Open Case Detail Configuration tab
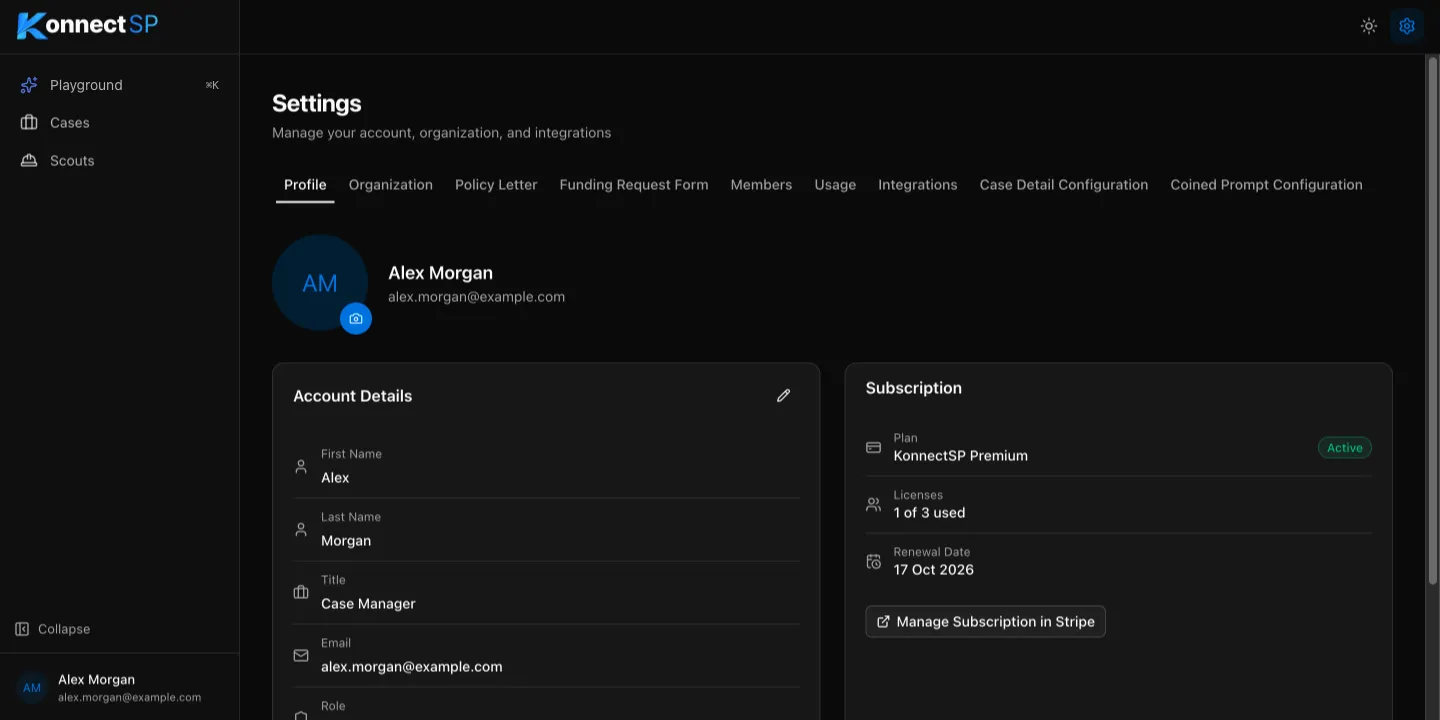 pyautogui.click(x=1064, y=185)
